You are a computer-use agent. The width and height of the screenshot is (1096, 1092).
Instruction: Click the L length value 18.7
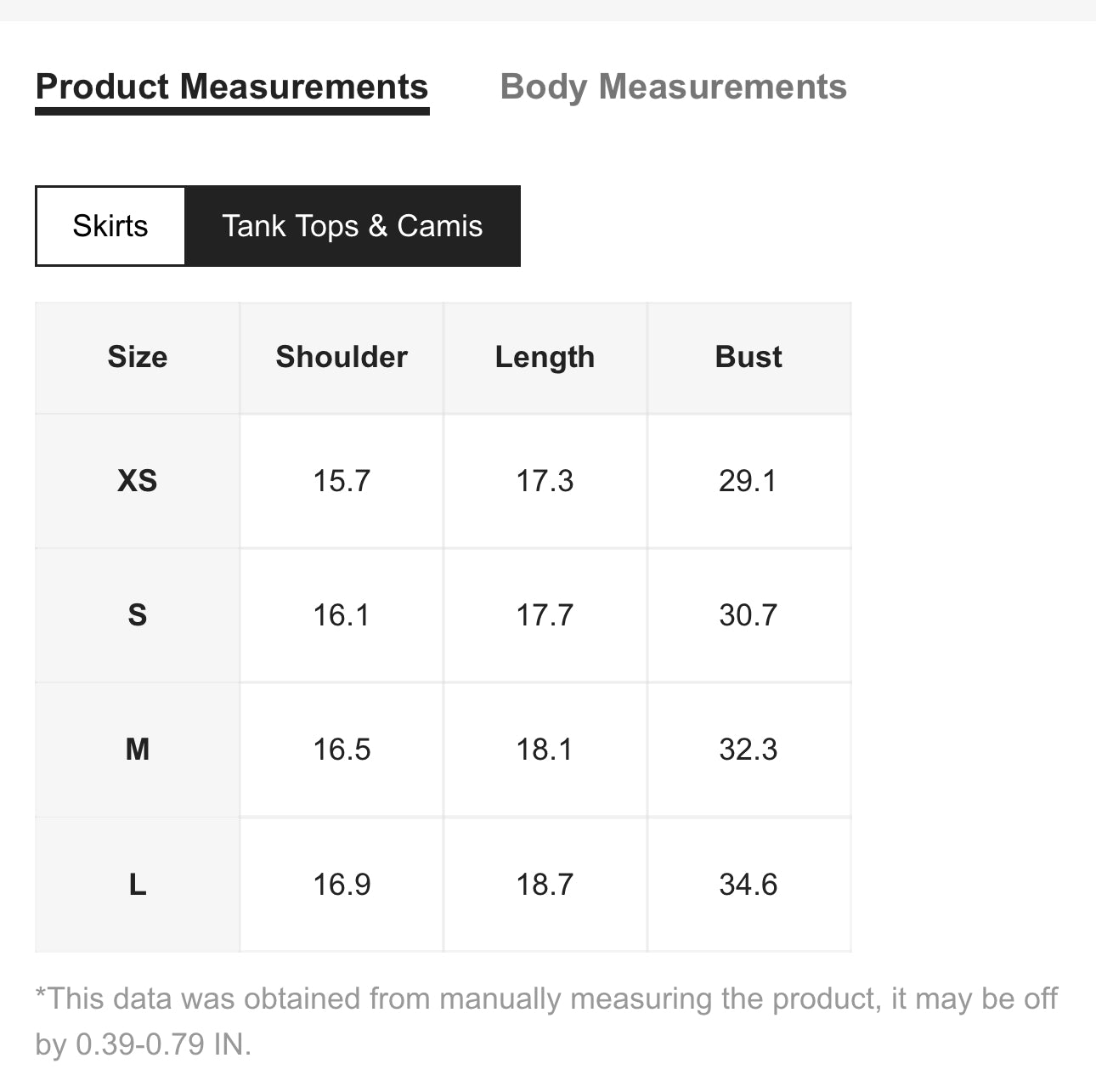point(545,885)
